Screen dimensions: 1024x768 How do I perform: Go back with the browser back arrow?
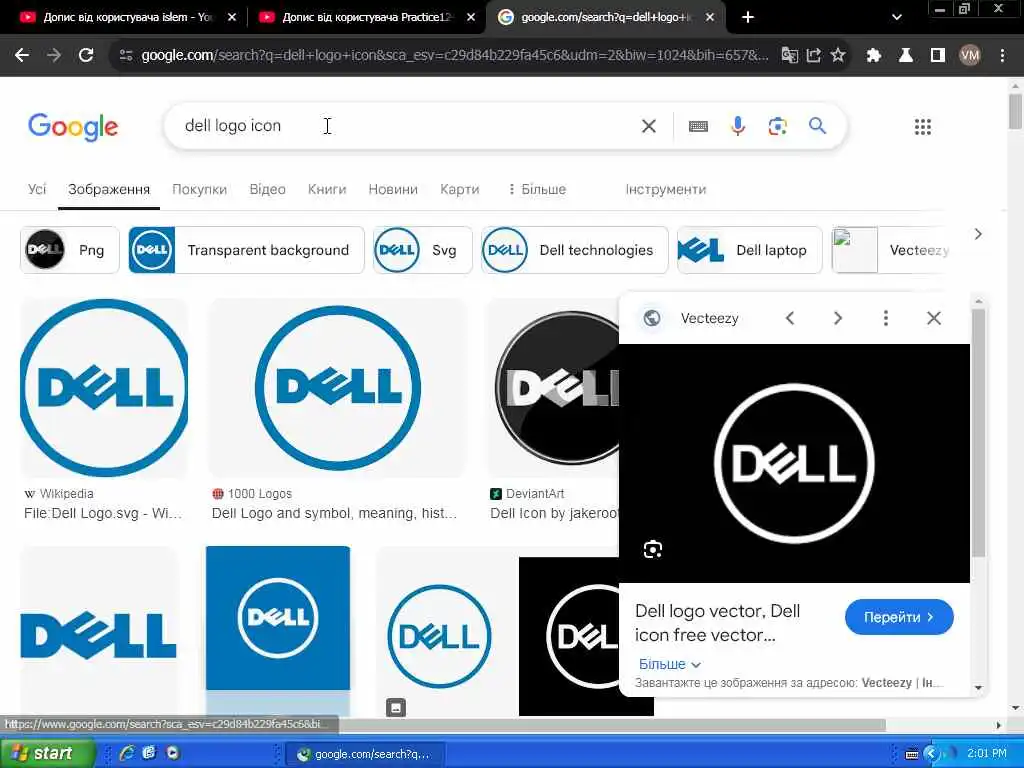pos(22,55)
